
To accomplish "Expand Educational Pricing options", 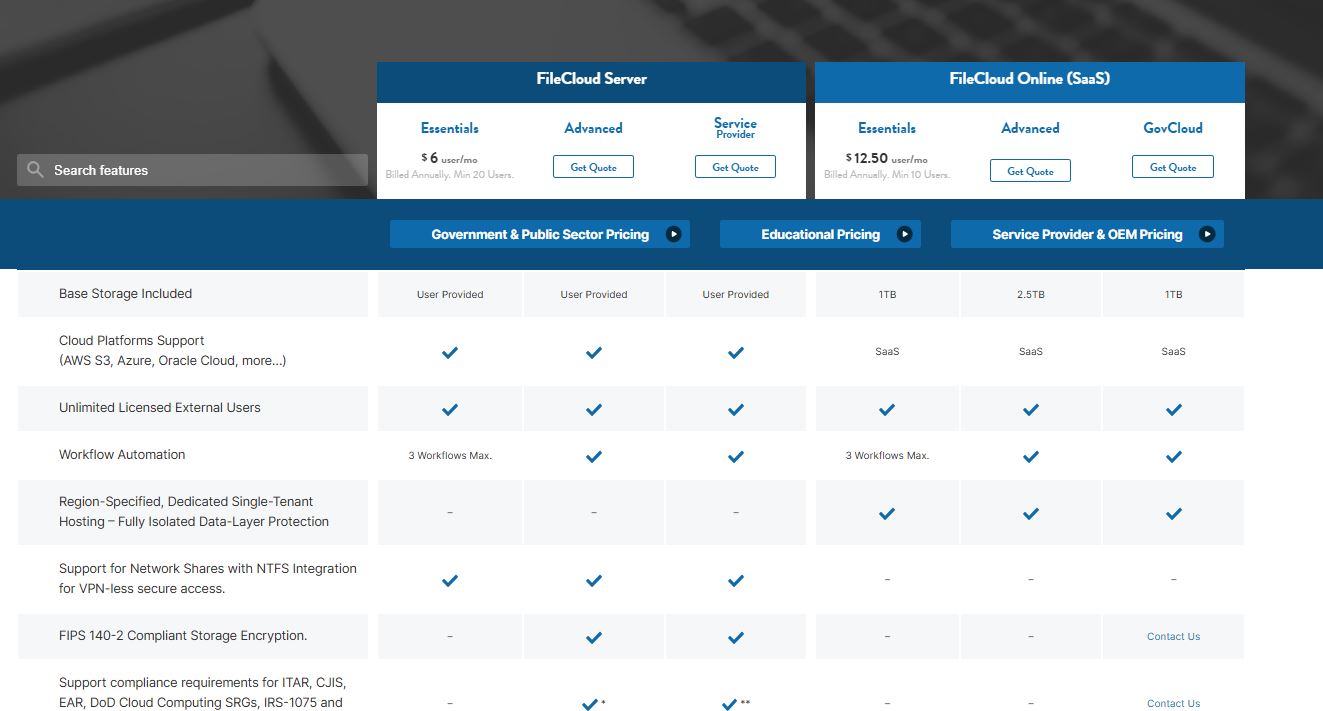I will click(820, 234).
